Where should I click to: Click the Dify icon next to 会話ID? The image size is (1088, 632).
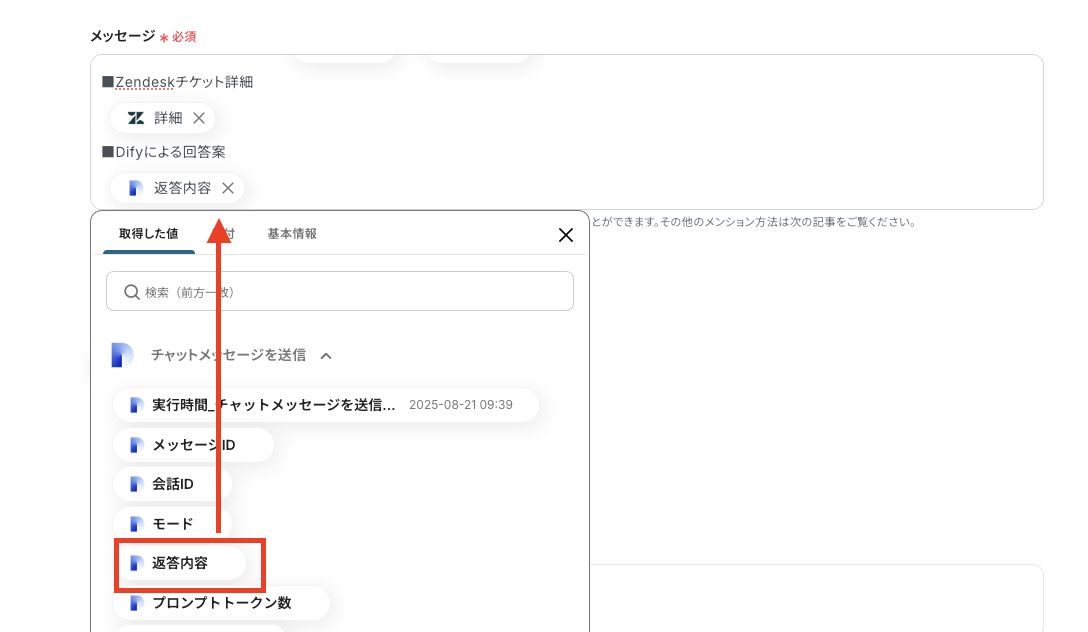point(136,484)
